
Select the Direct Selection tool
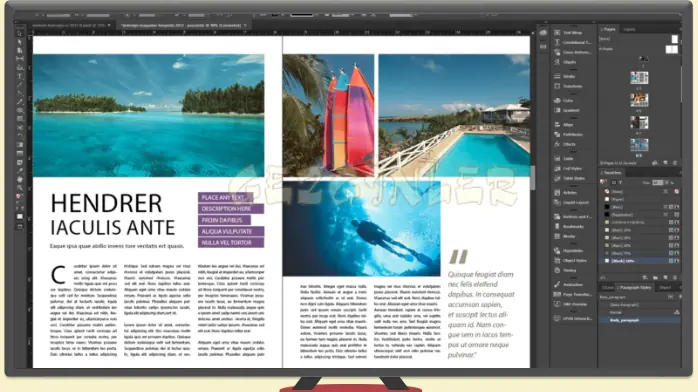point(20,42)
